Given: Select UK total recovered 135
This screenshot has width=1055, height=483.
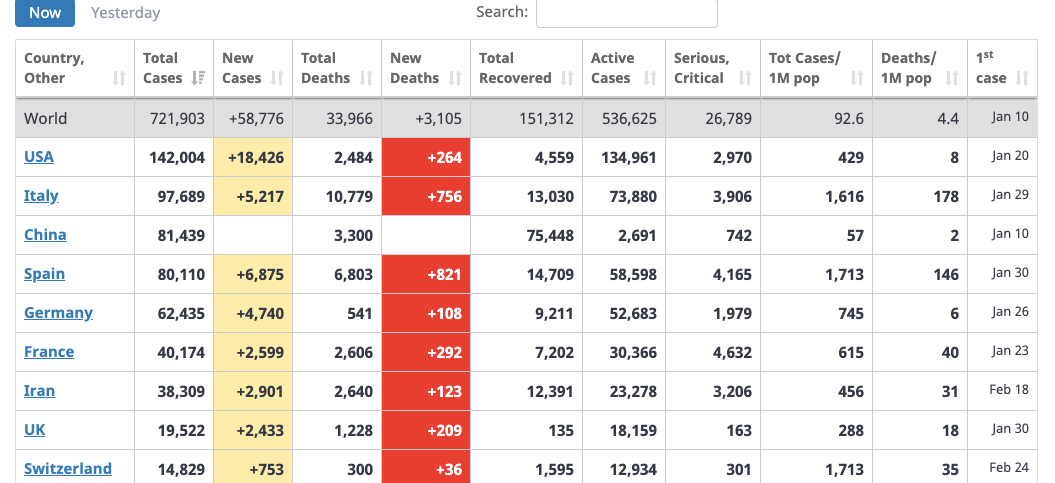Looking at the screenshot, I should (561, 431).
